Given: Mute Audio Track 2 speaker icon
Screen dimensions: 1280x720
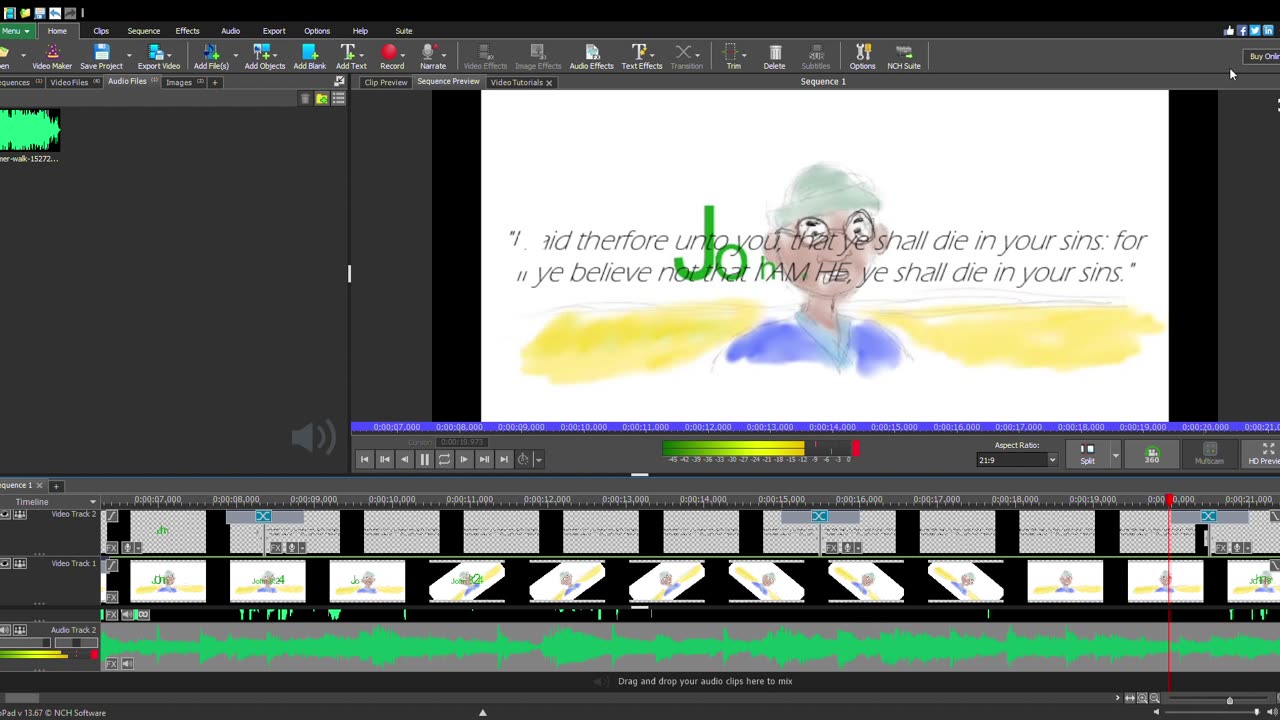Looking at the screenshot, I should point(5,630).
